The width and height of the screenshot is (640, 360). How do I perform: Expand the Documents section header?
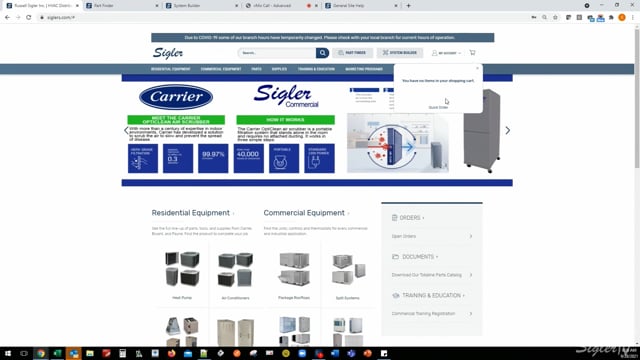pos(415,257)
